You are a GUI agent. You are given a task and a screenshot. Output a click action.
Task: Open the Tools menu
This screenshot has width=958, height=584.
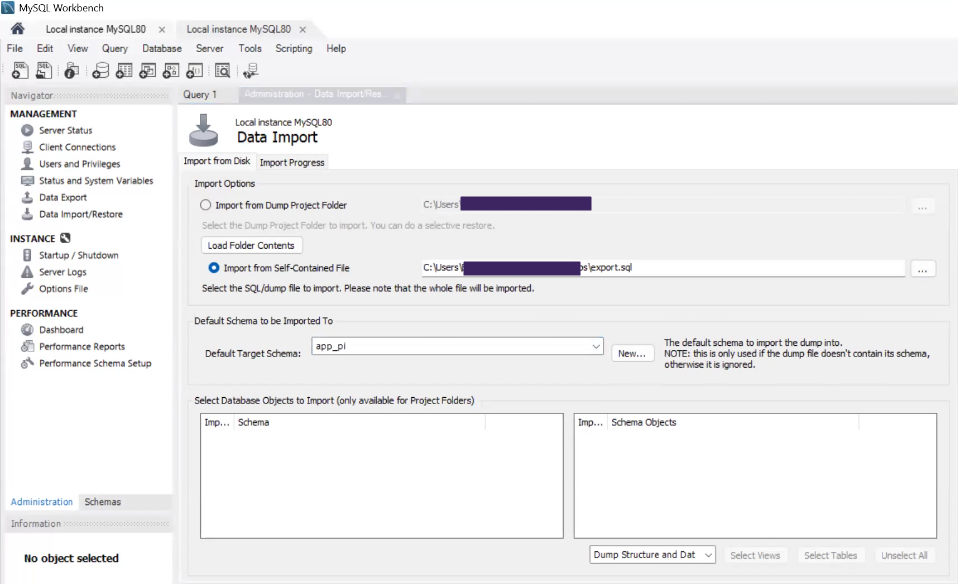[x=250, y=48]
